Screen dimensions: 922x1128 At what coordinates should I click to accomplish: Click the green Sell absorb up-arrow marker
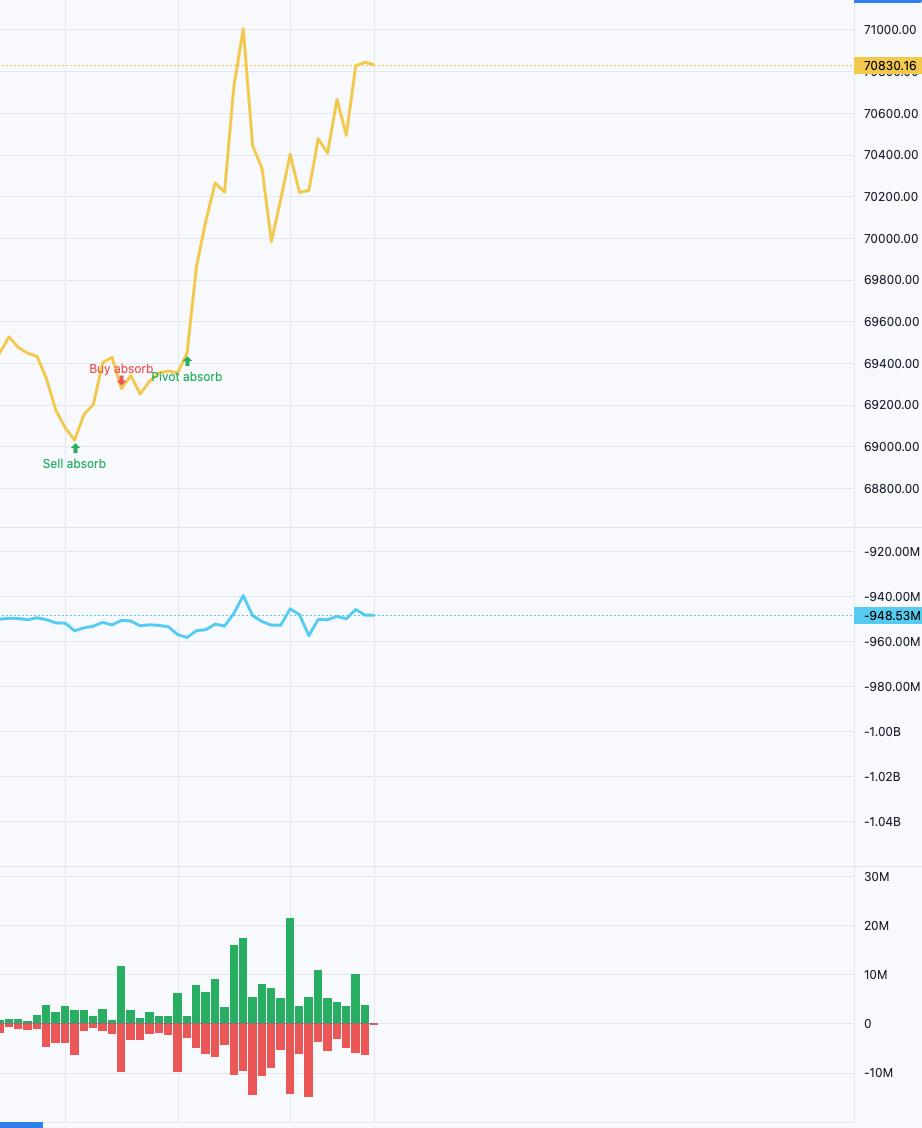pyautogui.click(x=75, y=448)
